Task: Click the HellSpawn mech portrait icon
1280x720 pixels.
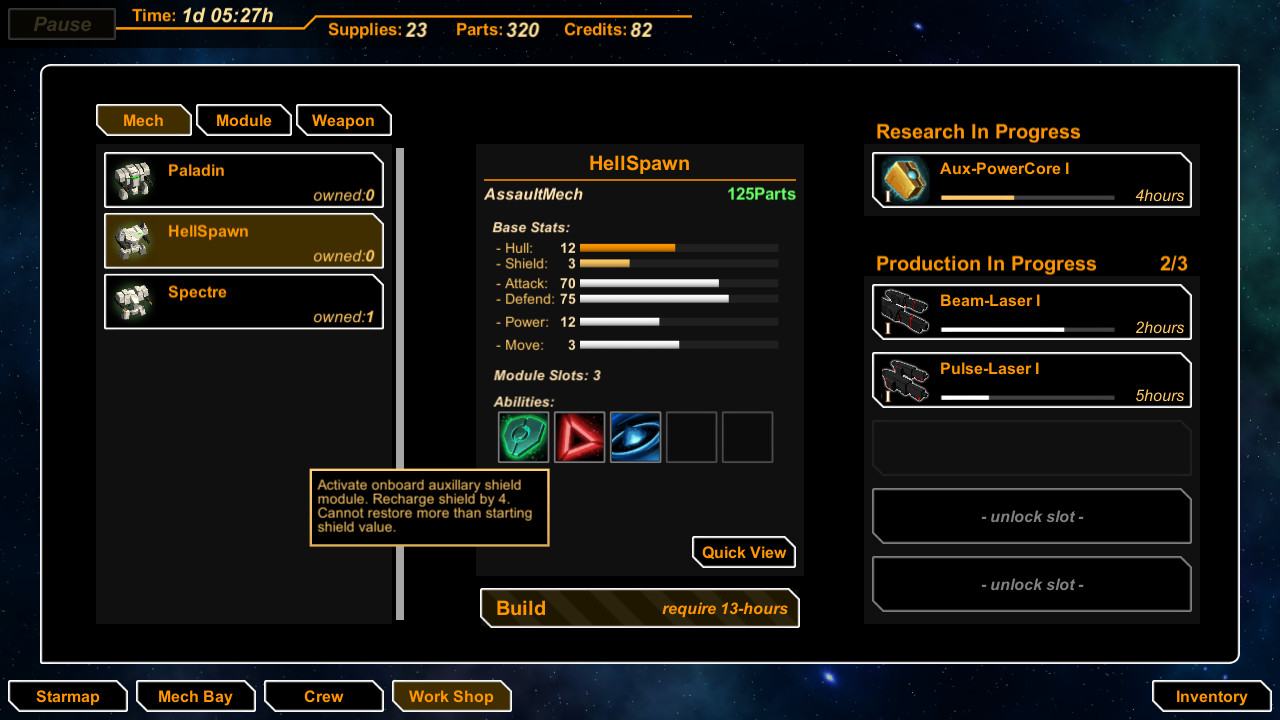Action: tap(133, 240)
